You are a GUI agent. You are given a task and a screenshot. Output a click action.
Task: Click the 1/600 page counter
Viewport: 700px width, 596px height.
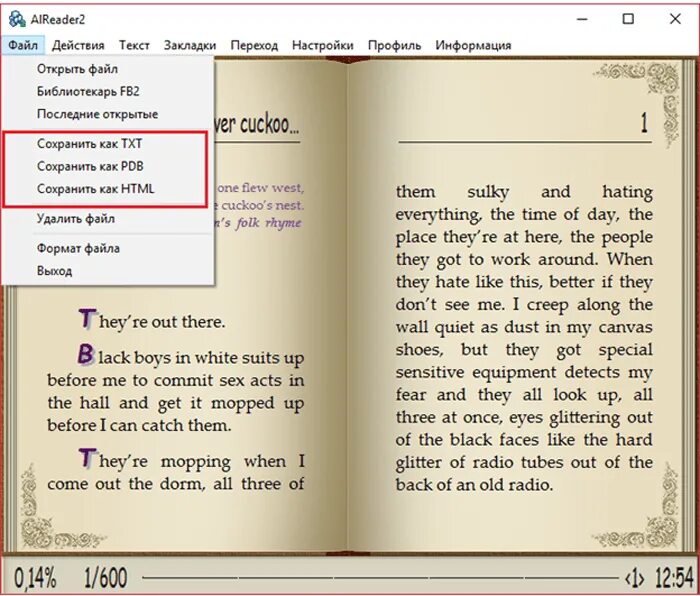[x=106, y=578]
